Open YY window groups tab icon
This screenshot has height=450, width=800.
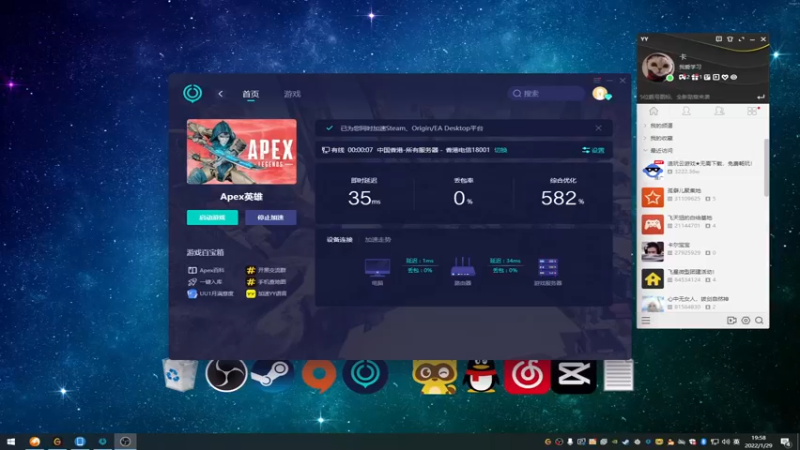(719, 111)
